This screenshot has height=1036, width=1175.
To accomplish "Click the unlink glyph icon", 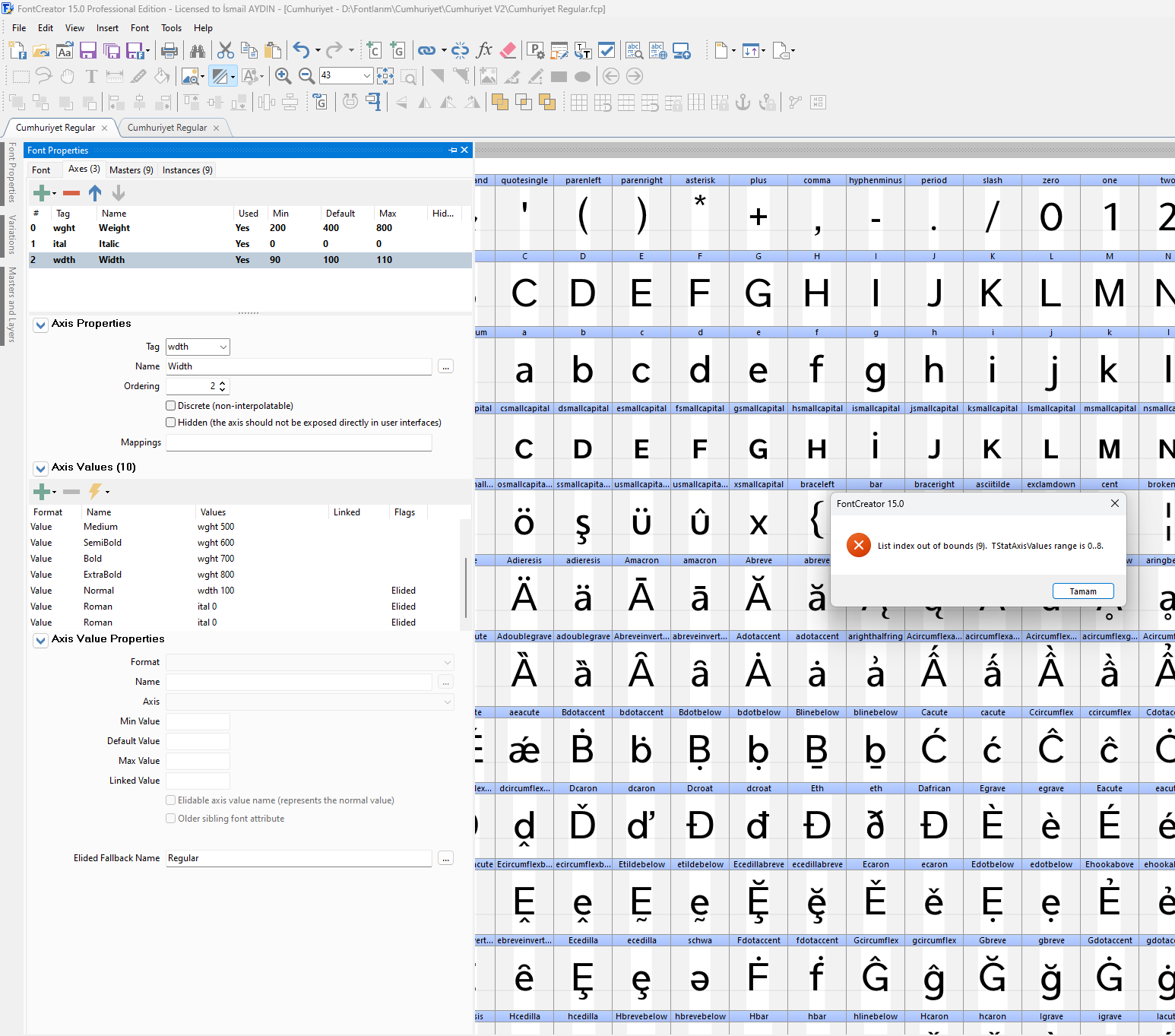I will click(x=461, y=51).
